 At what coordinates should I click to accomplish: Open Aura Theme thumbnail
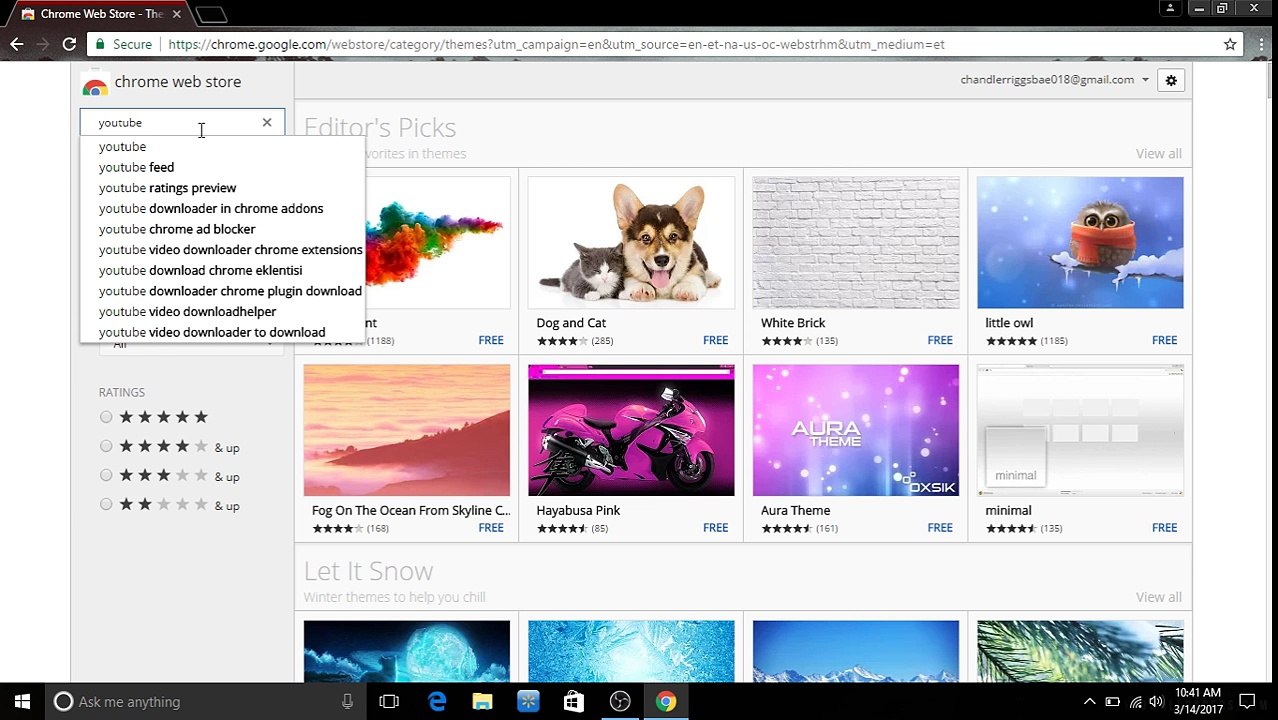(x=856, y=430)
